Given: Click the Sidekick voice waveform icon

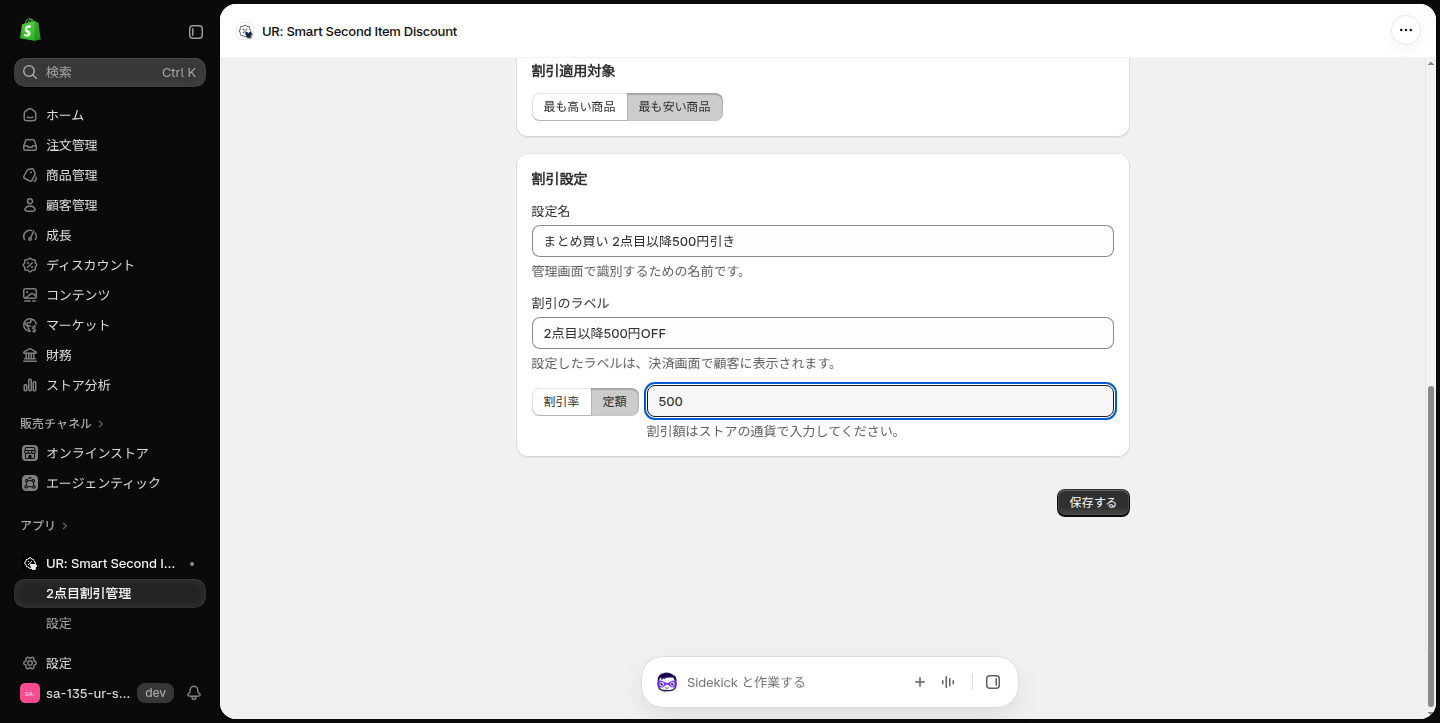Looking at the screenshot, I should 948,682.
